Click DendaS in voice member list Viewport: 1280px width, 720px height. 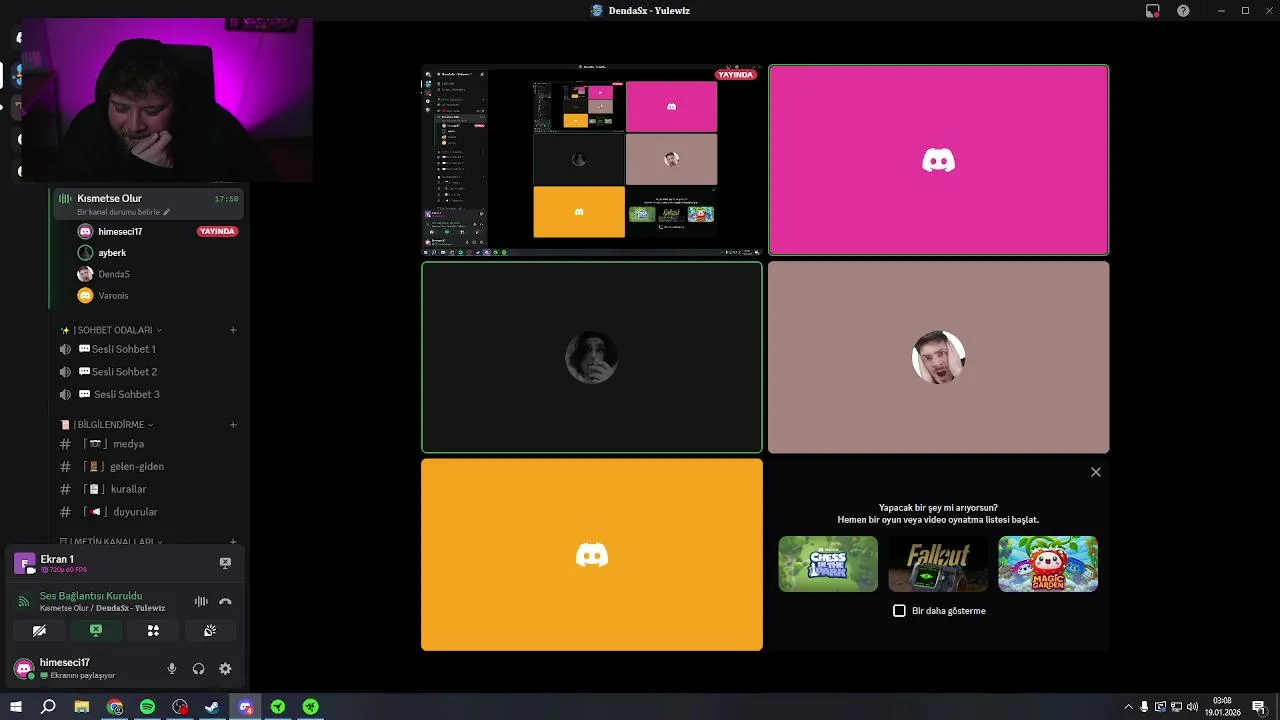coord(114,274)
